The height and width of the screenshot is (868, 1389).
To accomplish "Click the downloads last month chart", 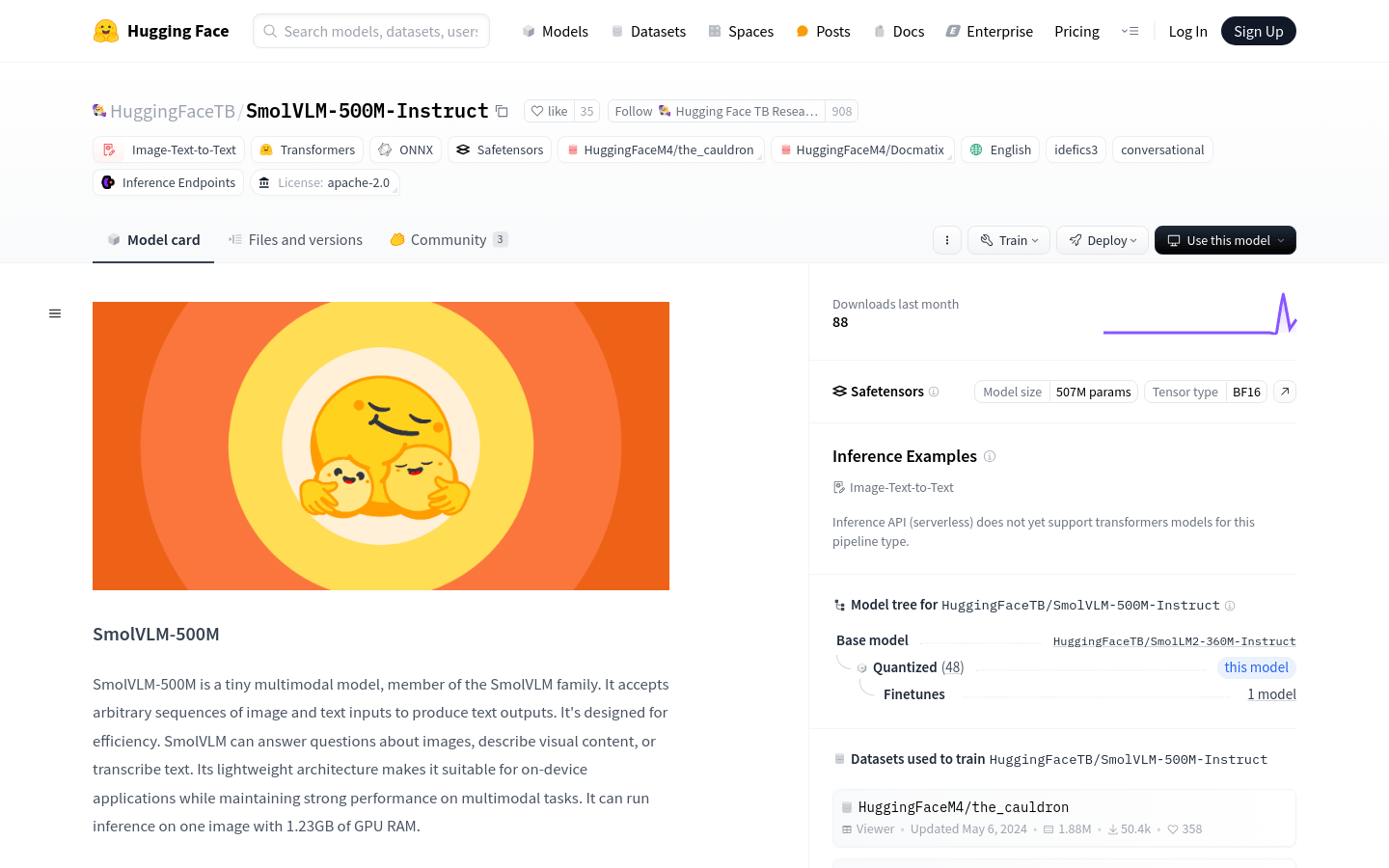I will pos(1199,314).
